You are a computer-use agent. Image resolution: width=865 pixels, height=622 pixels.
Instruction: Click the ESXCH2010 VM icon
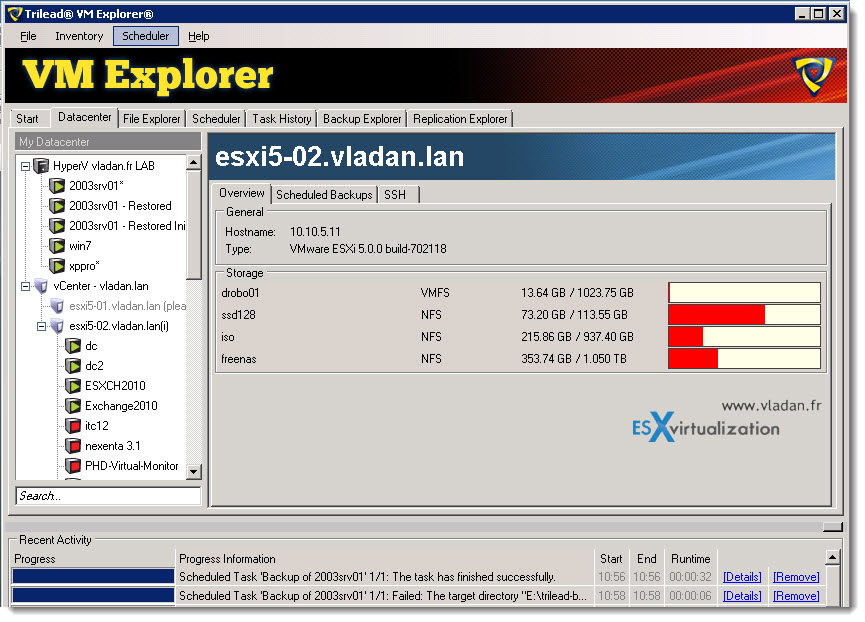pos(73,386)
